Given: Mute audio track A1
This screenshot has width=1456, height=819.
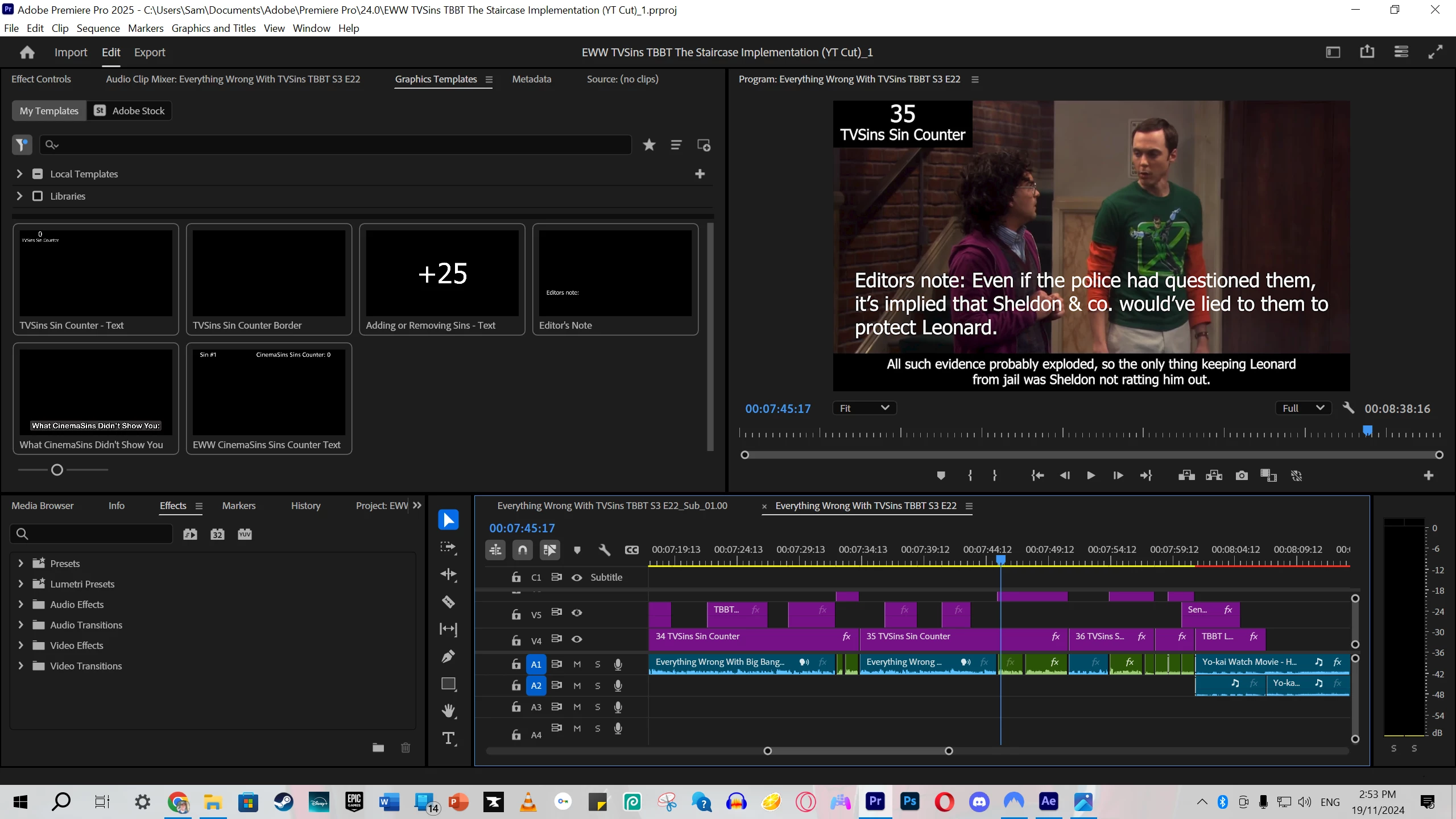Looking at the screenshot, I should point(577,664).
